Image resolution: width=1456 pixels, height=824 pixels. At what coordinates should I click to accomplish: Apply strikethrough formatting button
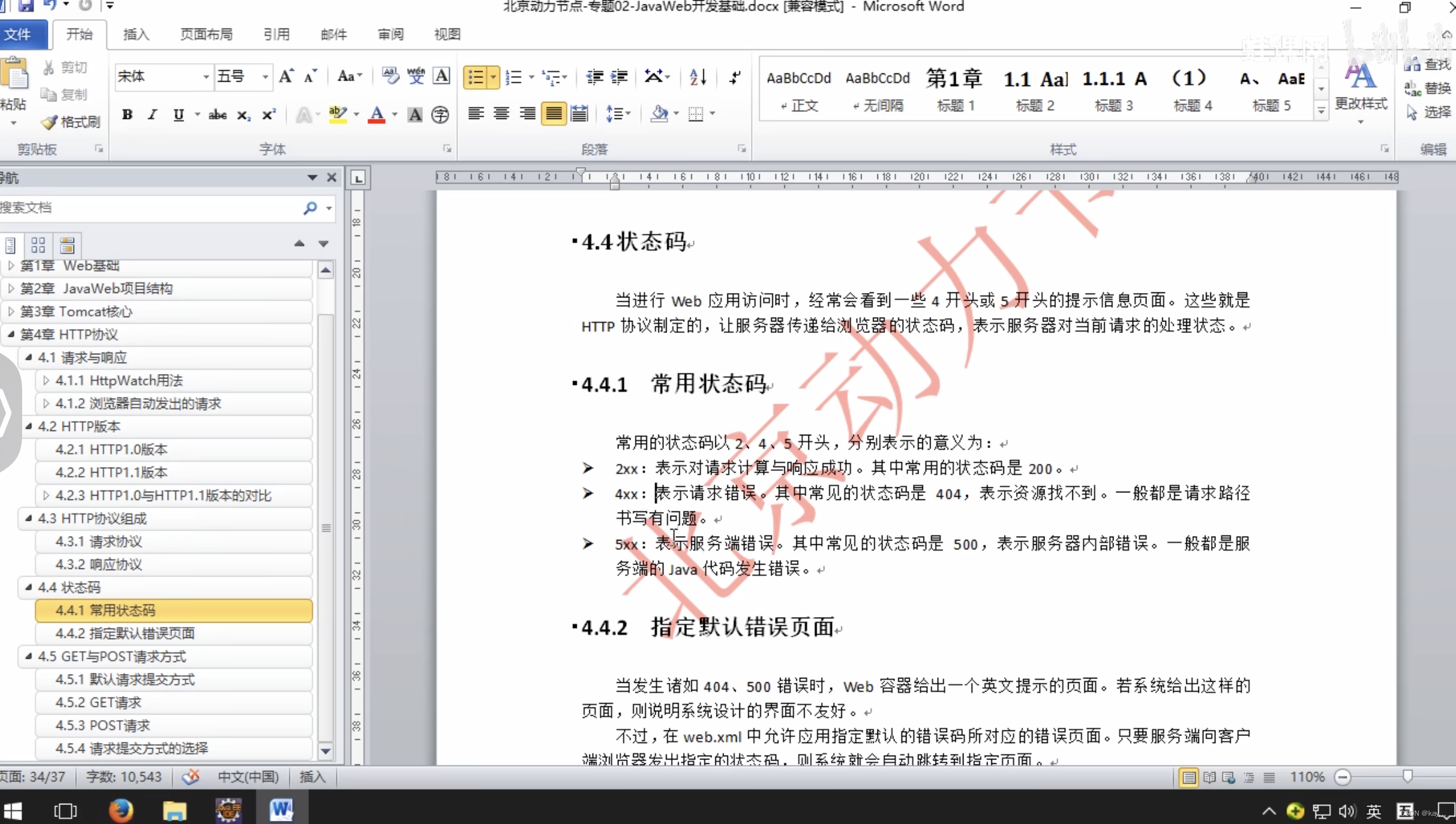(217, 115)
